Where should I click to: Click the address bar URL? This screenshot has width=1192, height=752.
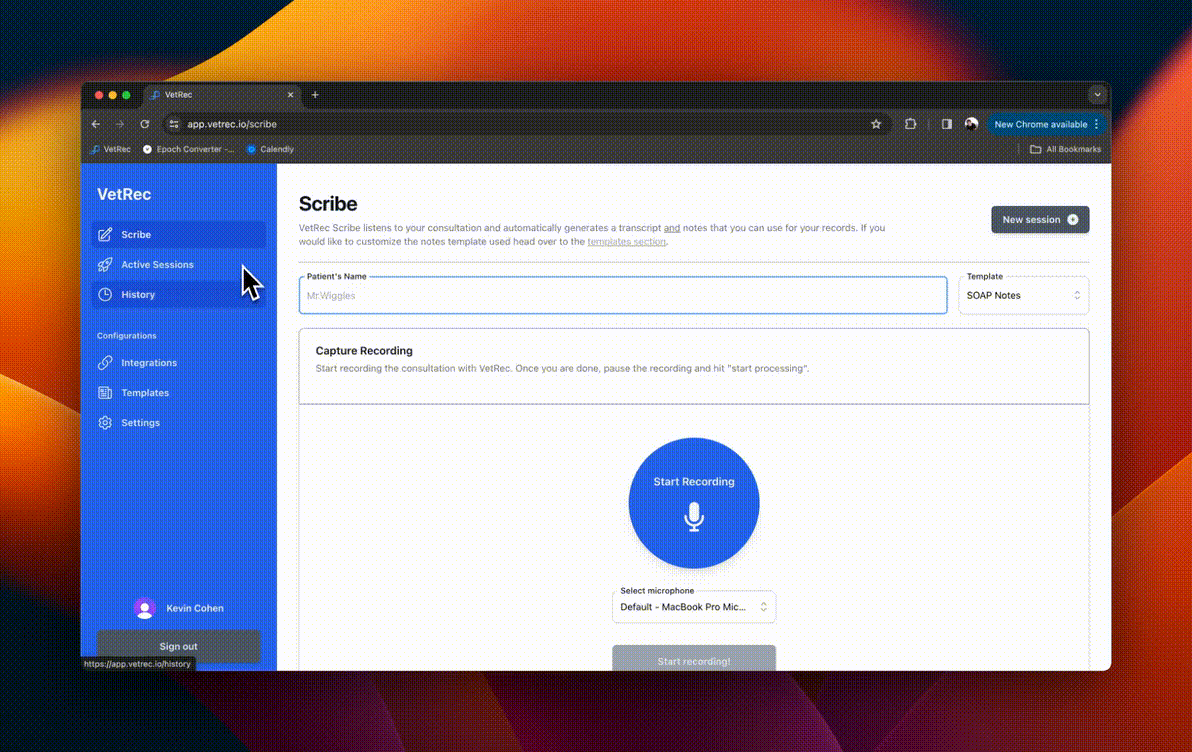(x=232, y=124)
